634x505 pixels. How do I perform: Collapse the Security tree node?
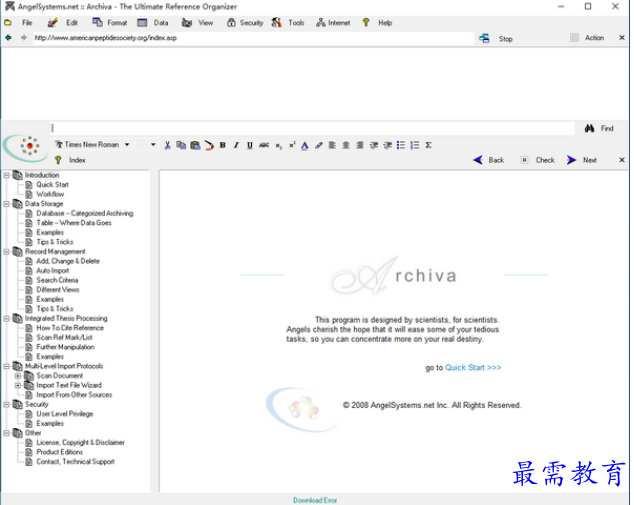6,404
